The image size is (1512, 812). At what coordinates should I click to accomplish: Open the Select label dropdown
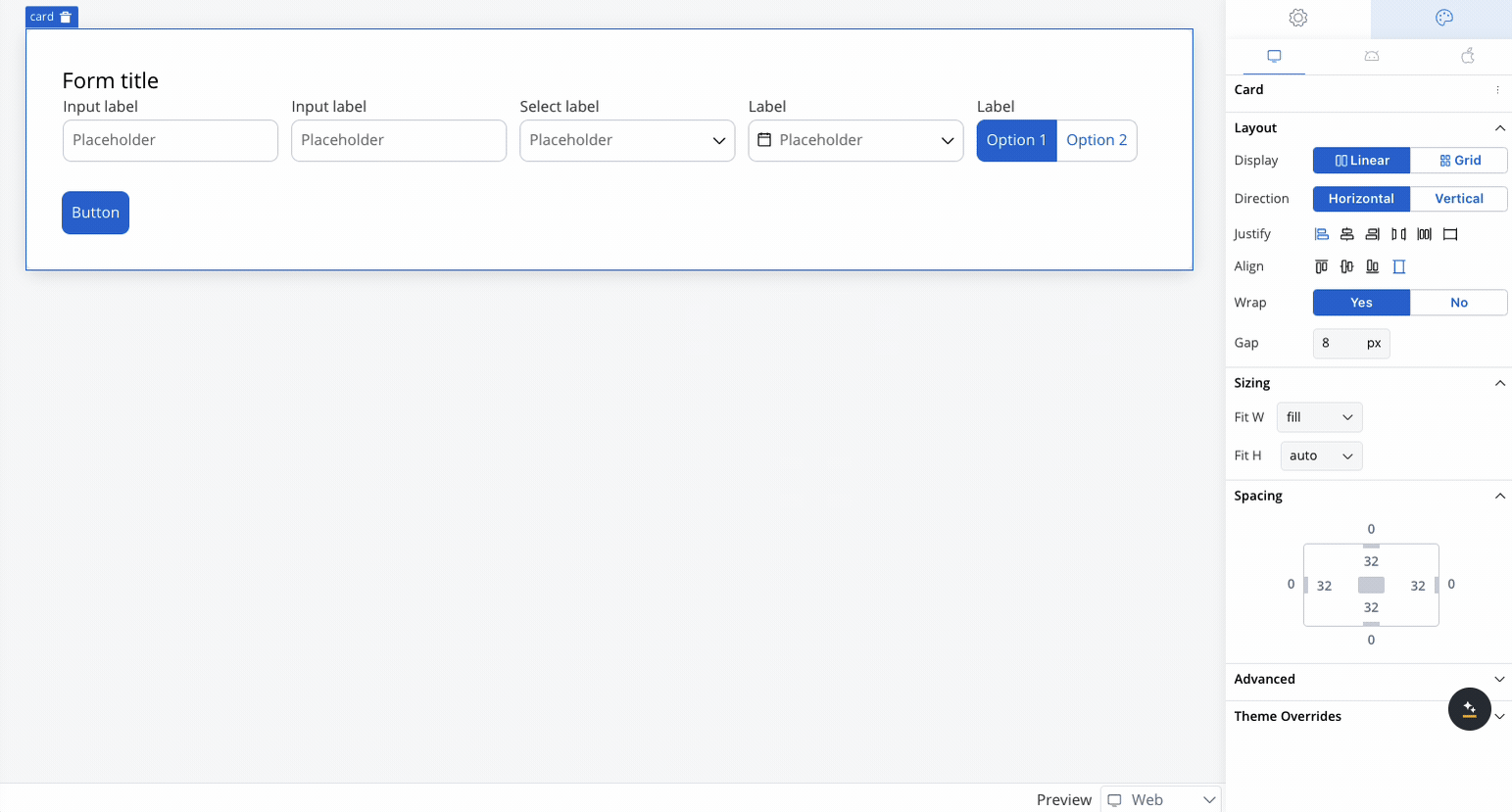[627, 140]
